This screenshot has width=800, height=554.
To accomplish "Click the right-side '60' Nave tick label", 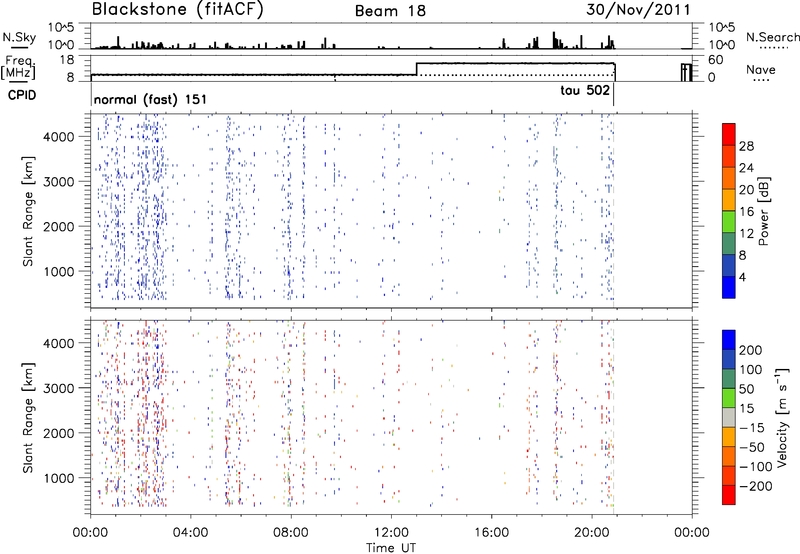I will [x=715, y=60].
